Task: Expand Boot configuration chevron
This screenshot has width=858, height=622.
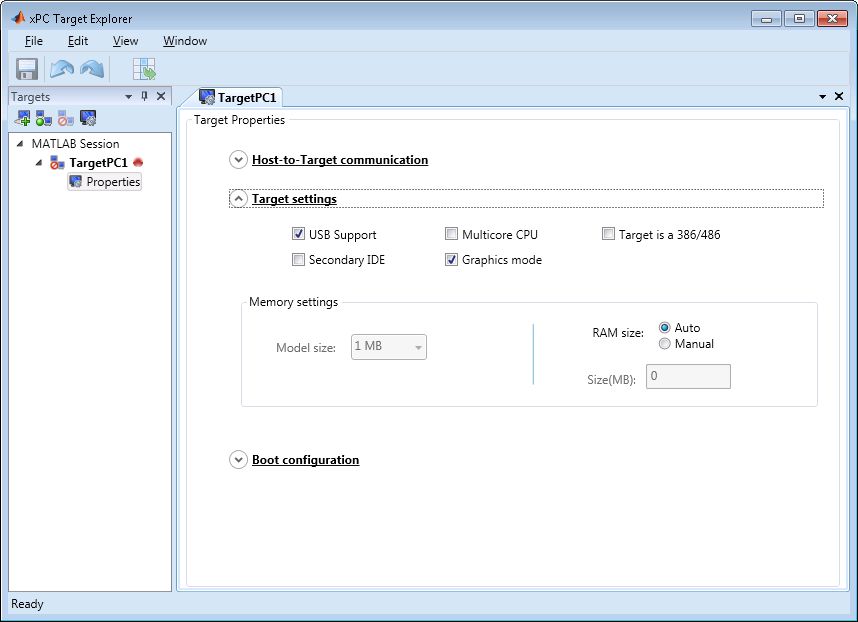Action: [x=238, y=460]
